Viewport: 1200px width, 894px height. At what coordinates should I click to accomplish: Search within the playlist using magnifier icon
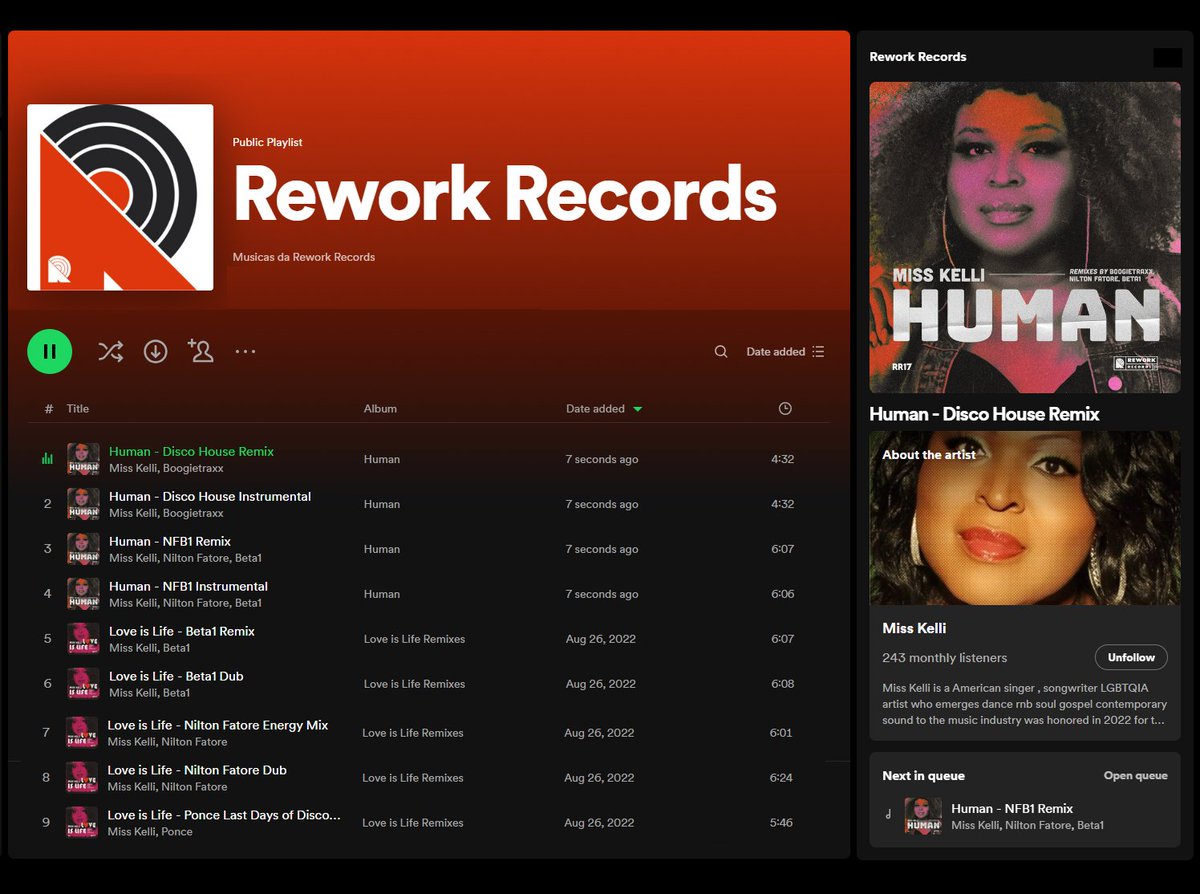pos(721,352)
